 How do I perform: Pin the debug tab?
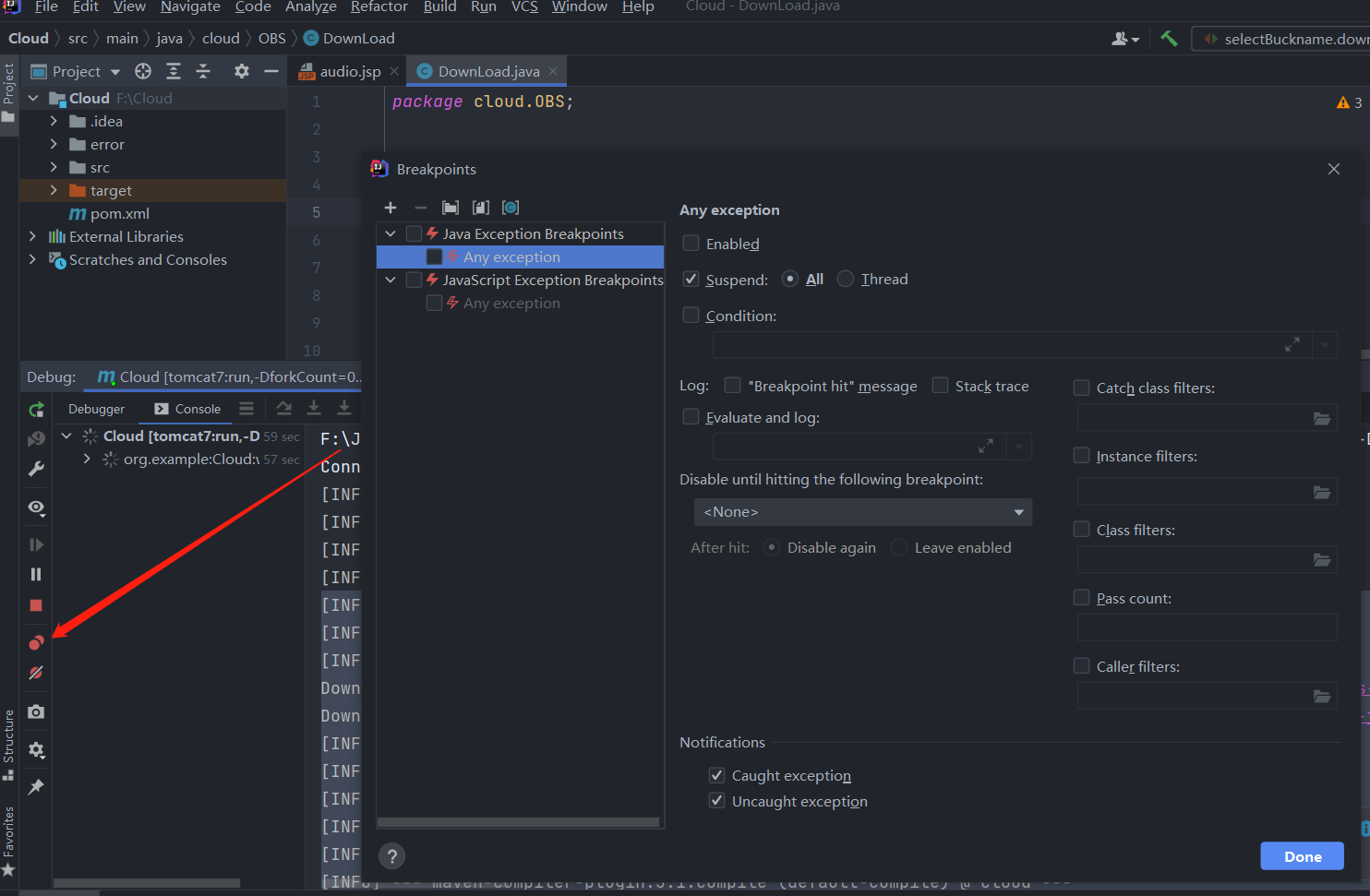point(36,787)
